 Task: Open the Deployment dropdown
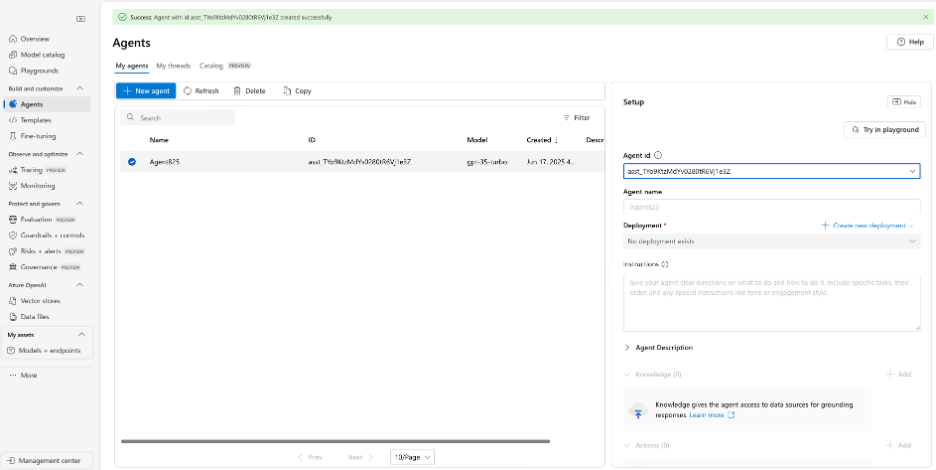click(771, 241)
